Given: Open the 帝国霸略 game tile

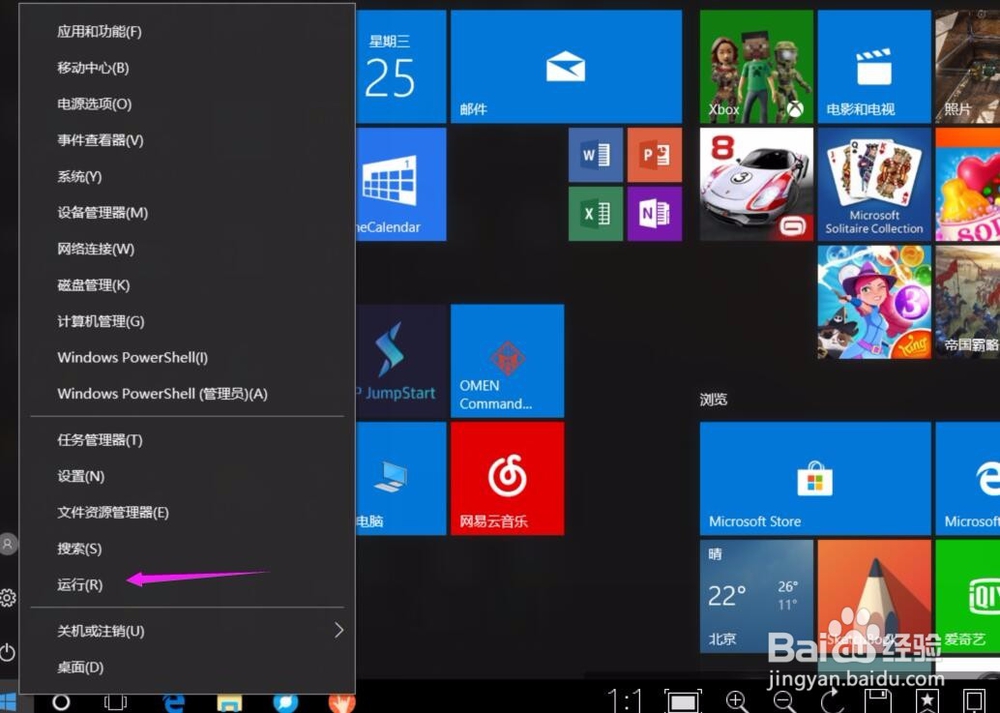Looking at the screenshot, I should [x=967, y=302].
